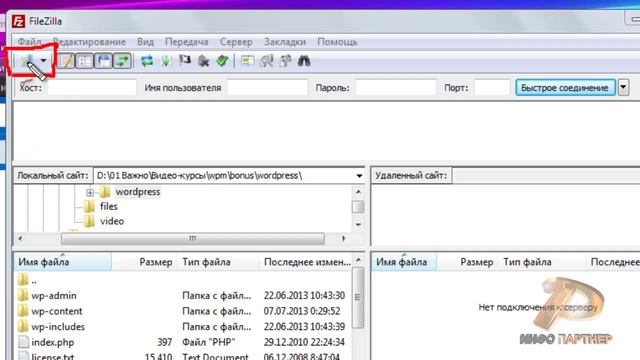This screenshot has height=360, width=640.
Task: Sort local files by Имя файла column
Action: pyautogui.click(x=63, y=262)
